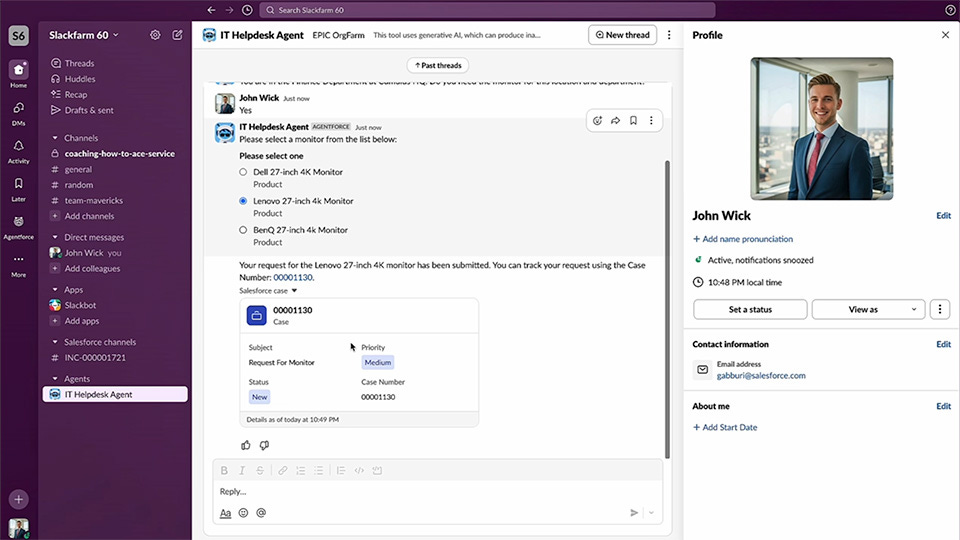Toggle bold formatting in the reply box
This screenshot has height=540, width=960.
point(224,470)
